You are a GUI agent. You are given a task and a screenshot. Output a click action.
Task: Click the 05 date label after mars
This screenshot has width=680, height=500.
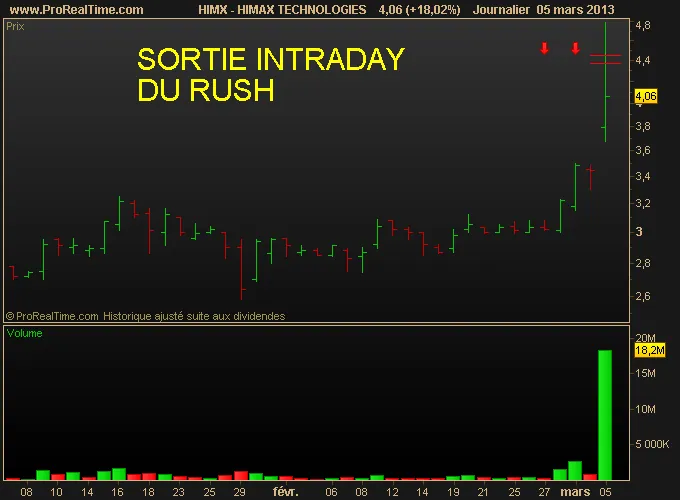605,492
